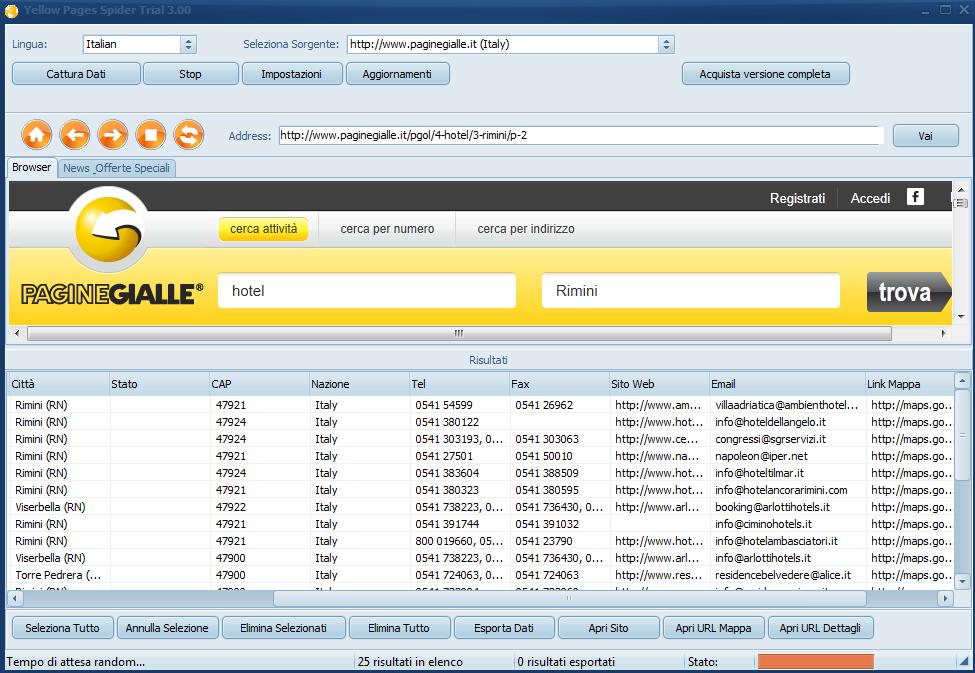Image resolution: width=975 pixels, height=673 pixels.
Task: Click Acquista versione completa
Action: coord(765,74)
